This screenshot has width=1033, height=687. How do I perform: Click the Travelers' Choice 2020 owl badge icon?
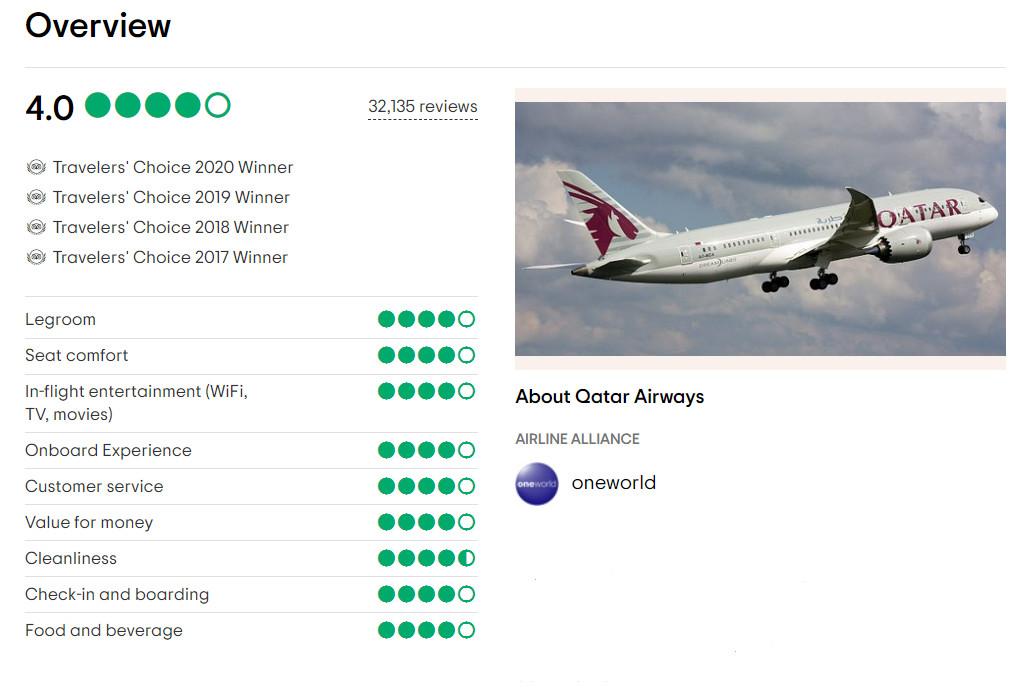pyautogui.click(x=37, y=167)
